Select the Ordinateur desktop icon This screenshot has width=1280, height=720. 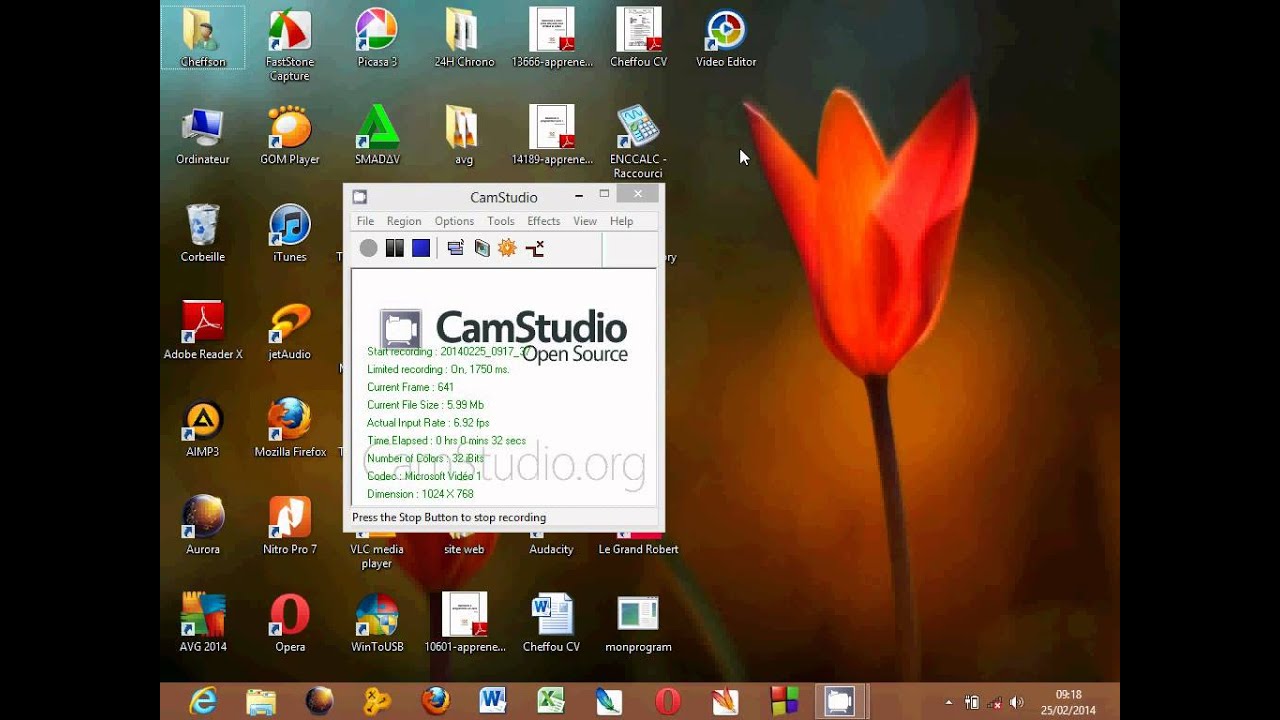pyautogui.click(x=203, y=136)
